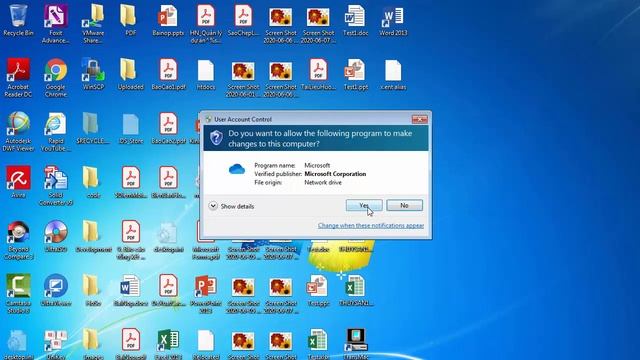Select the Google Chrome shortcut icon
This screenshot has height=360, width=640.
click(56, 78)
